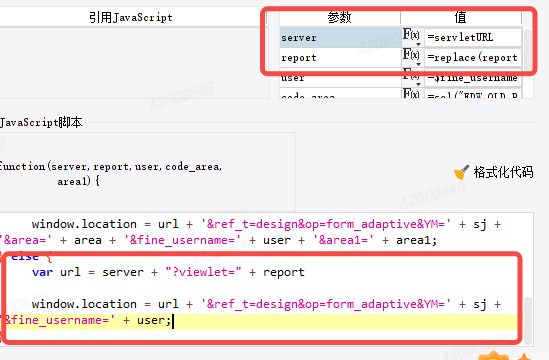The image size is (549, 360).
Task: Click the code editor vertical scrollbar
Action: pyautogui.click(x=528, y=321)
